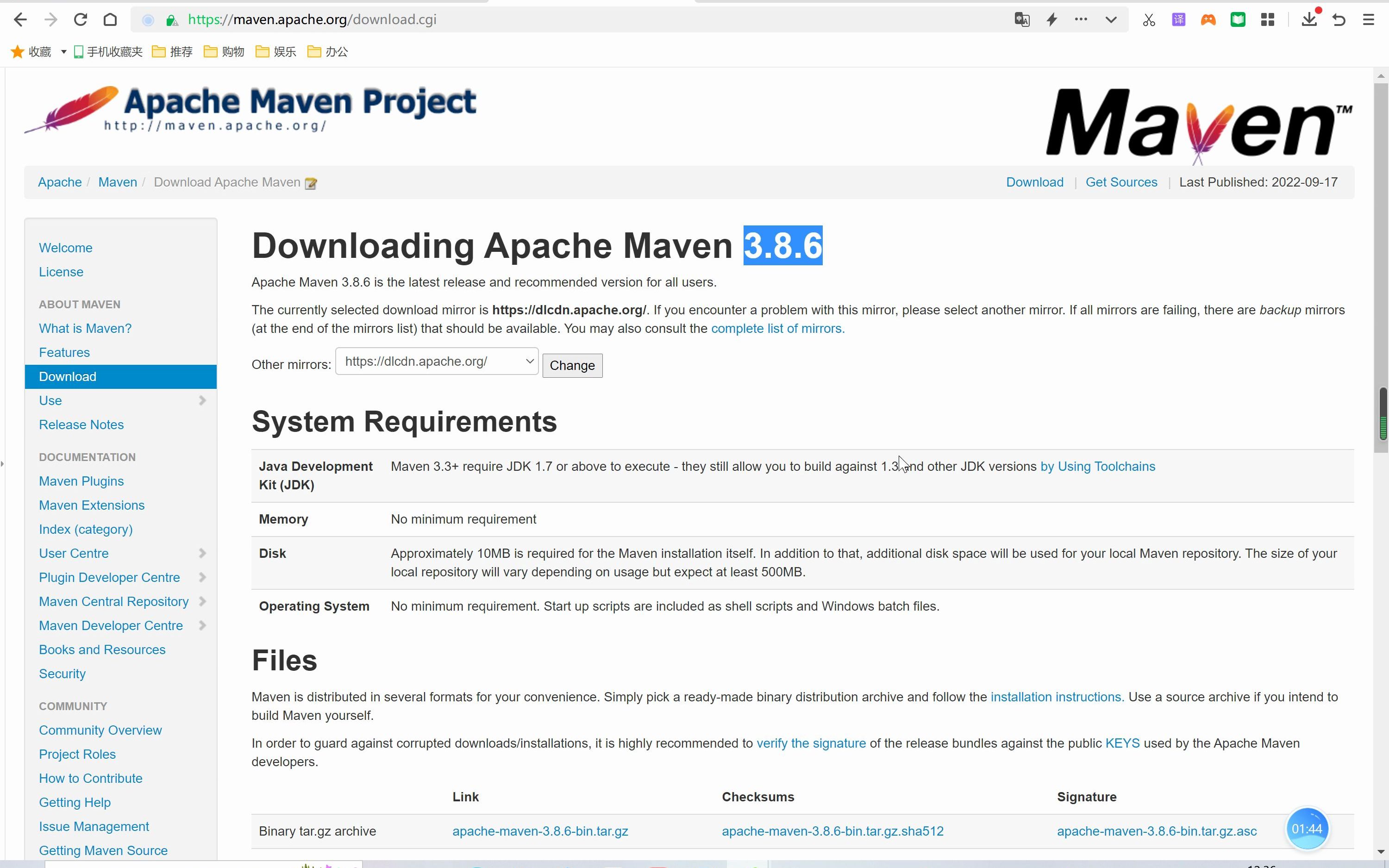Click the KEYS hyperlink in download page

point(1123,743)
